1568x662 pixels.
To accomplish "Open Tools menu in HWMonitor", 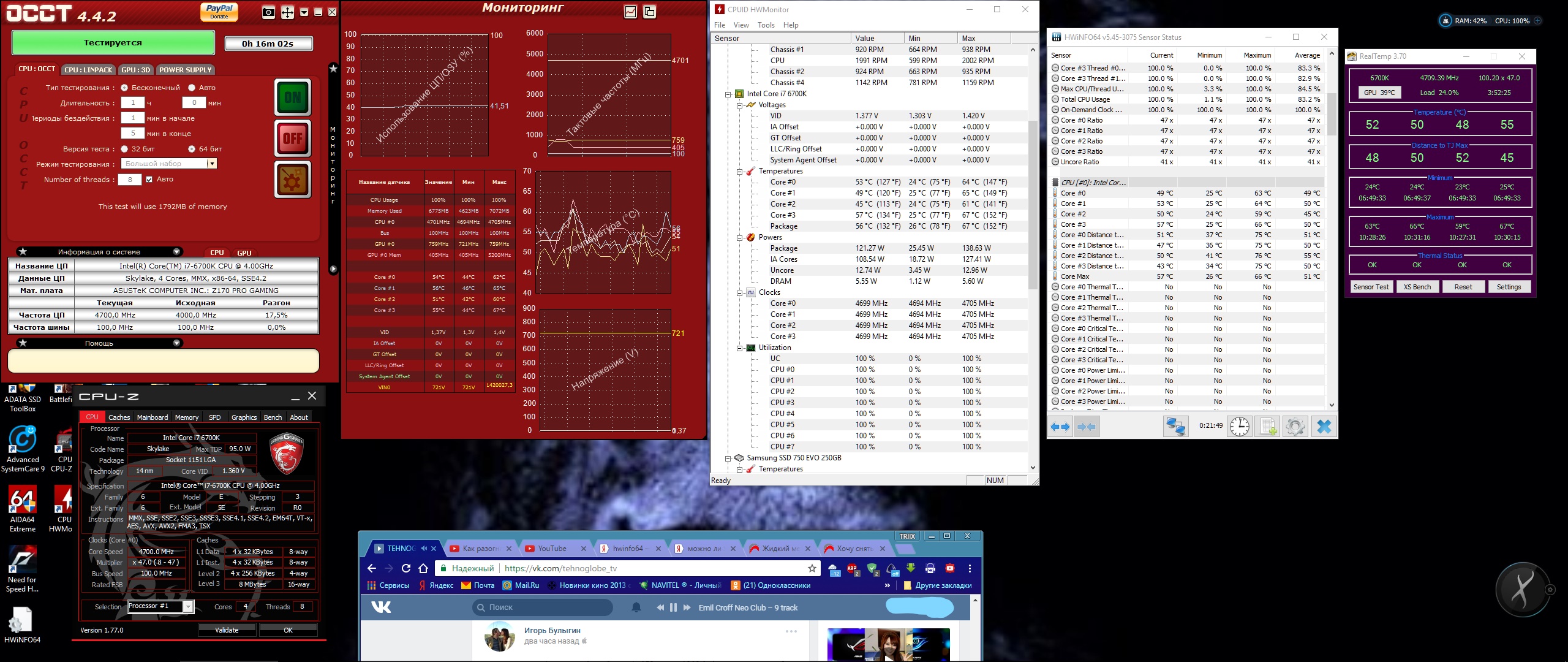I will [766, 25].
